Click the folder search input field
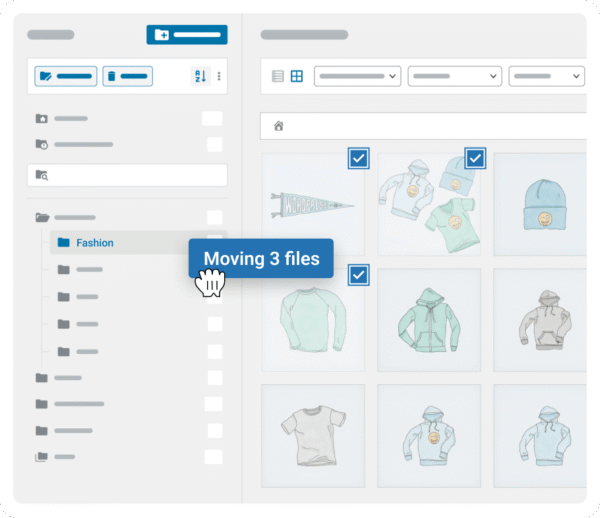Viewport: 600px width, 518px height. pyautogui.click(x=127, y=175)
